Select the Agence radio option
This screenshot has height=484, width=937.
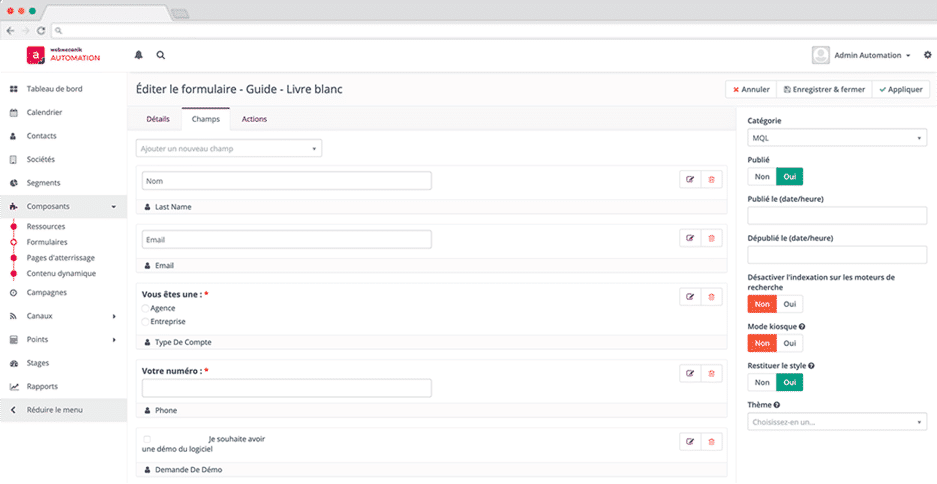[x=146, y=308]
